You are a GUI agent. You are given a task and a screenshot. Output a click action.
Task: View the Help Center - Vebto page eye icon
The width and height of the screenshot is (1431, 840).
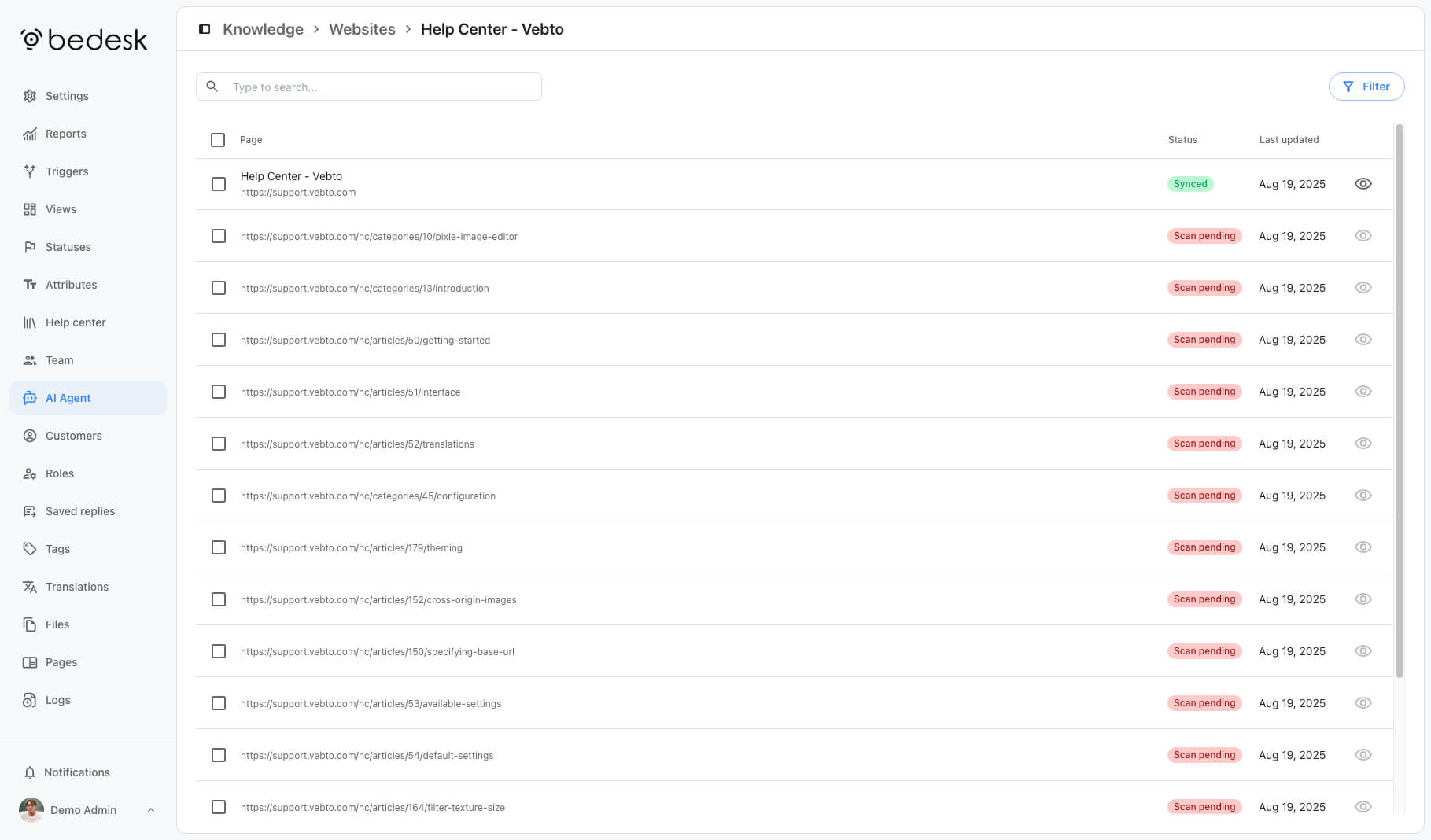tap(1363, 184)
